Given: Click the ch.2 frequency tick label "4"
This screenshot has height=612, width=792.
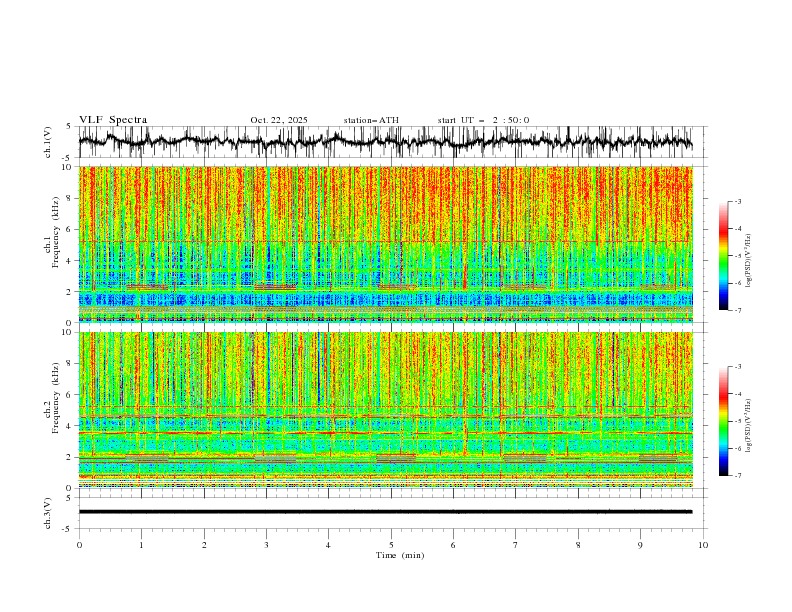Looking at the screenshot, I should coord(69,426).
